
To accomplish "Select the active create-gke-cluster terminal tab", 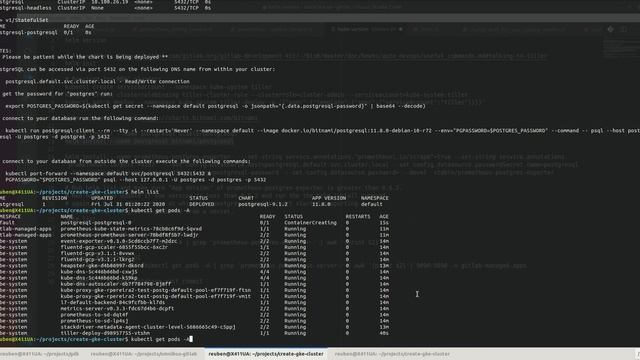I will 266,354.
